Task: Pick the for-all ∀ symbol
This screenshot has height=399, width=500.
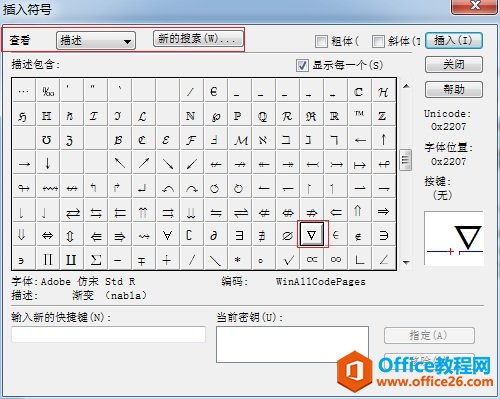Action: pyautogui.click(x=167, y=235)
